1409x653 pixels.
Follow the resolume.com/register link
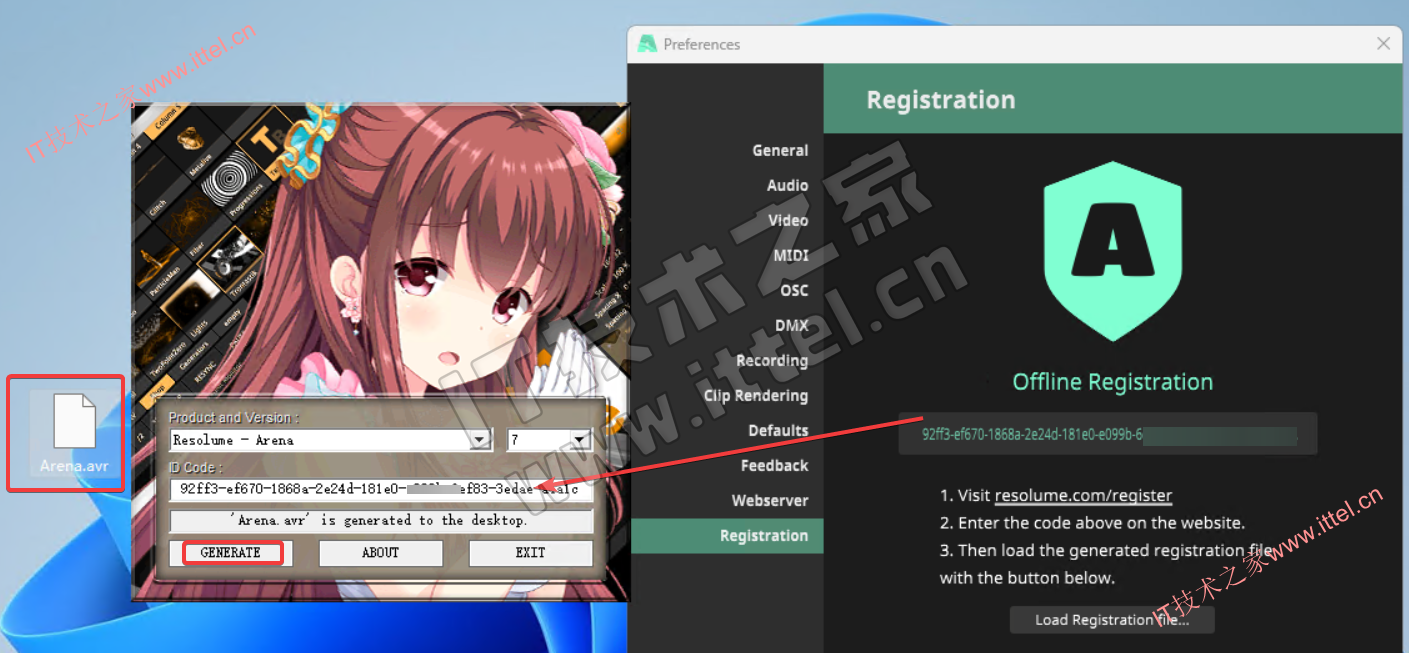[x=1083, y=495]
